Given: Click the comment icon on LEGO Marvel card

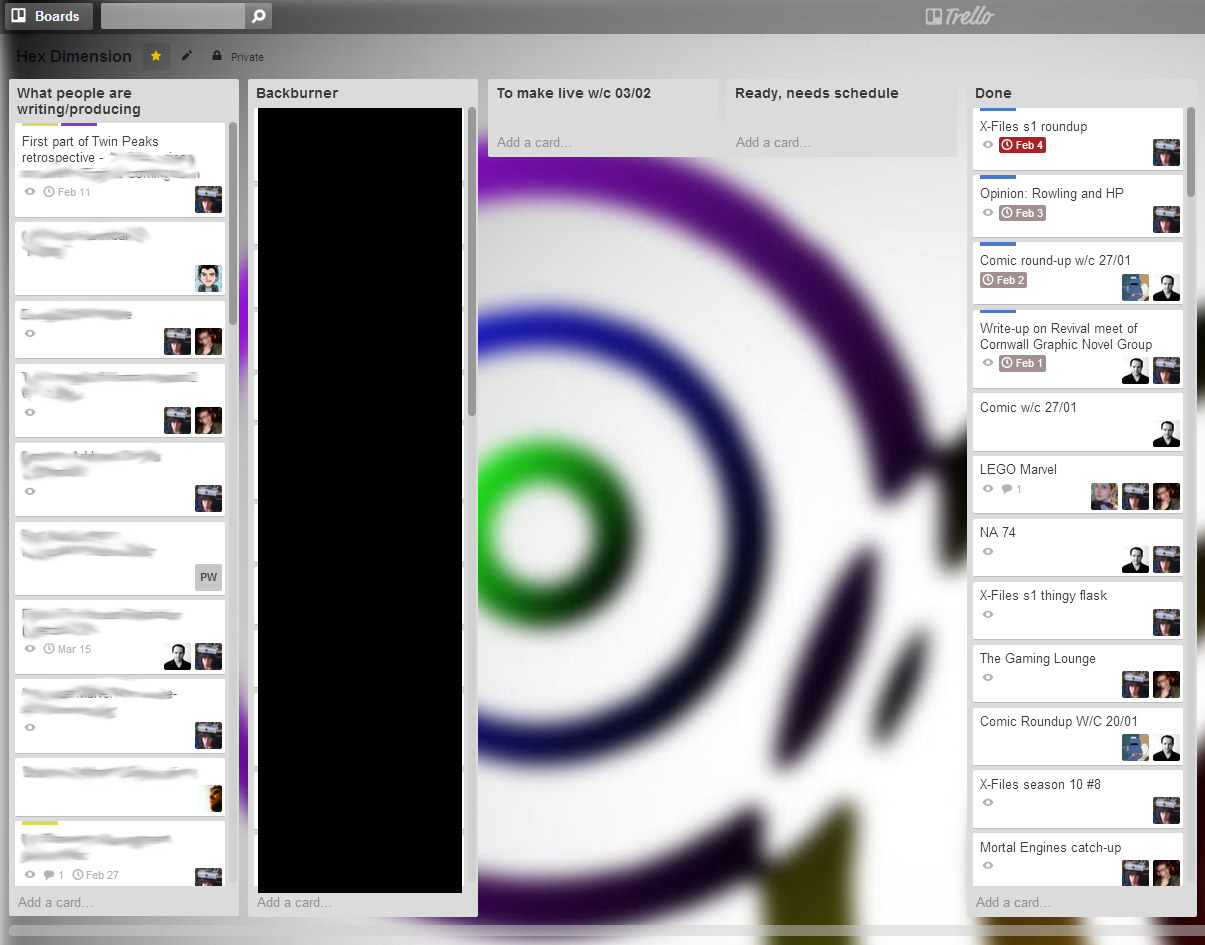Looking at the screenshot, I should (x=1007, y=489).
